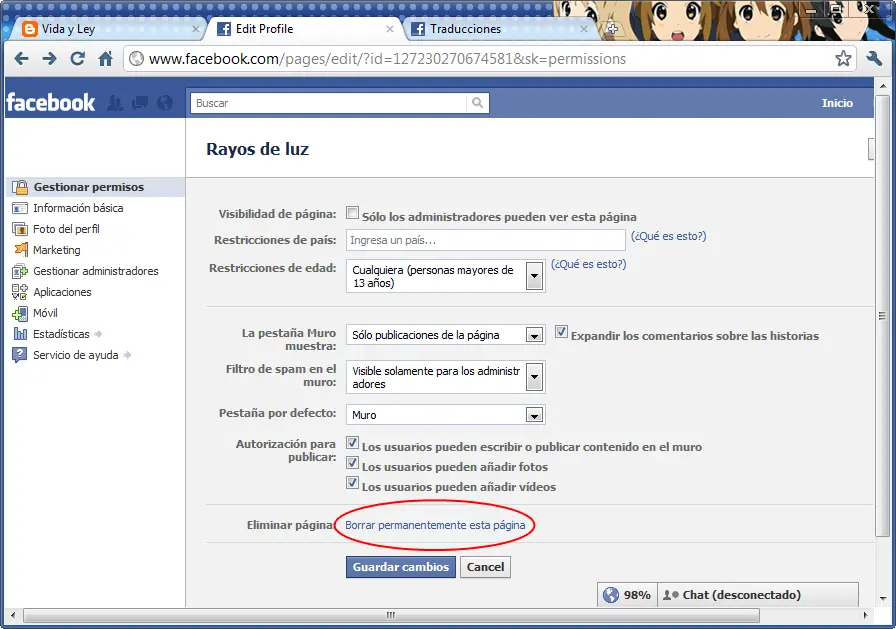Click the Gestionar permisos lock icon
Image resolution: width=896 pixels, height=629 pixels.
20,187
